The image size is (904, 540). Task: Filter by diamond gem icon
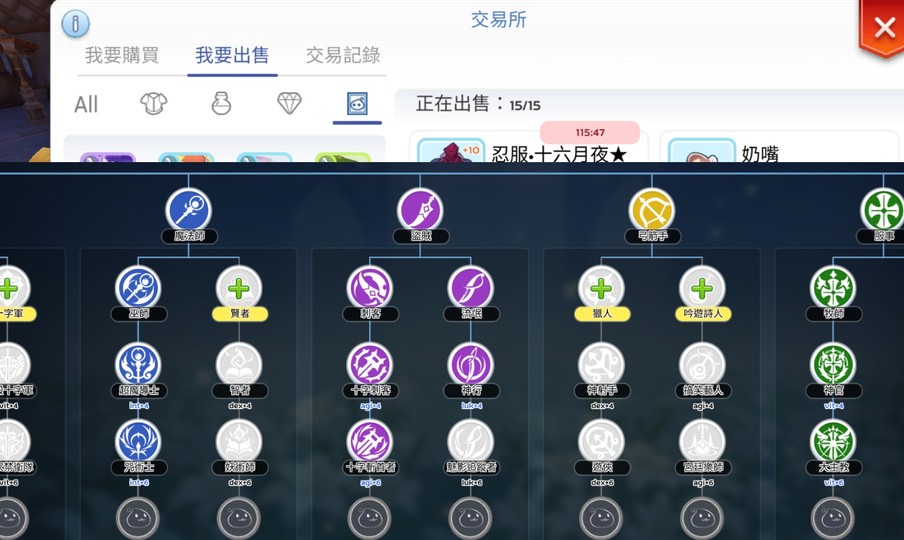289,104
